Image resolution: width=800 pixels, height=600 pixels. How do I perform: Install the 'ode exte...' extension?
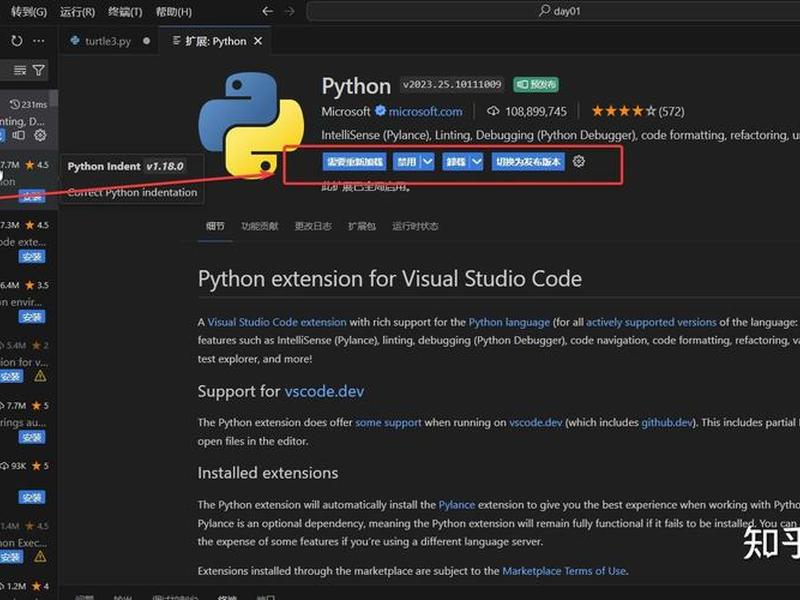(x=32, y=257)
